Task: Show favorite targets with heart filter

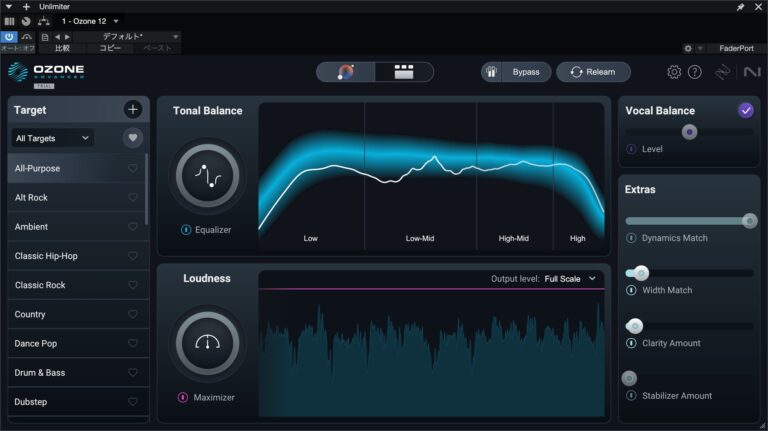Action: tap(133, 138)
